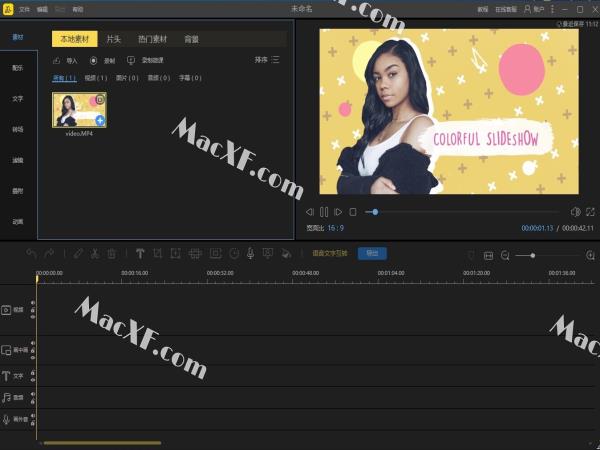Click the microphone voiceover icon in toolbar

250,253
